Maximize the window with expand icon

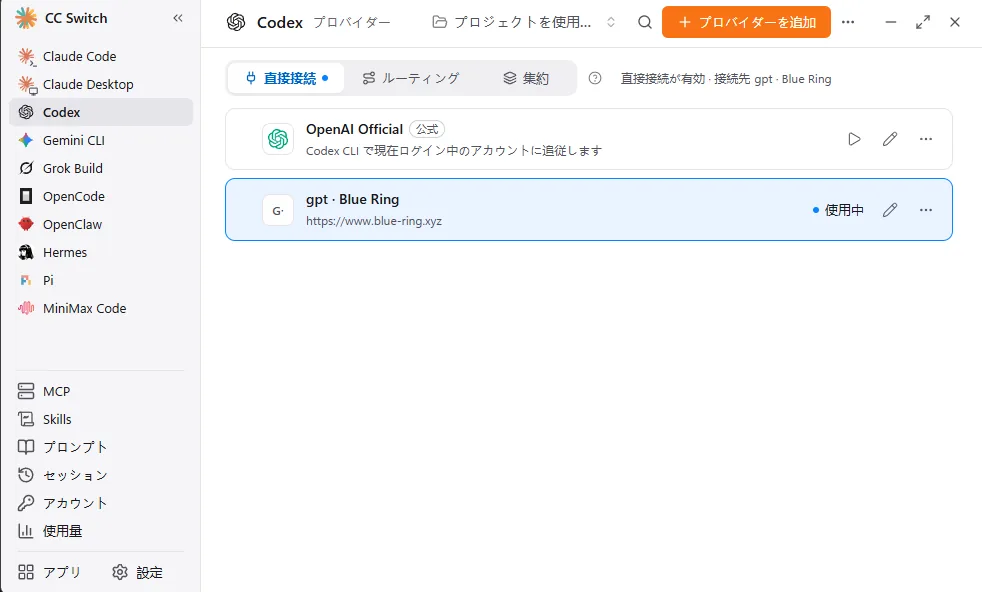923,22
